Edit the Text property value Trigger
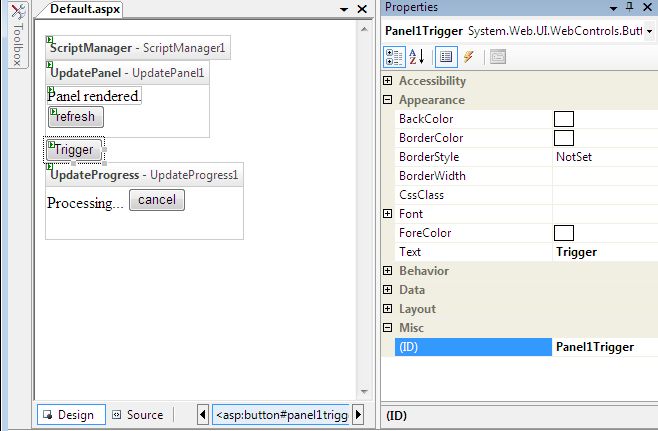 tap(605, 252)
